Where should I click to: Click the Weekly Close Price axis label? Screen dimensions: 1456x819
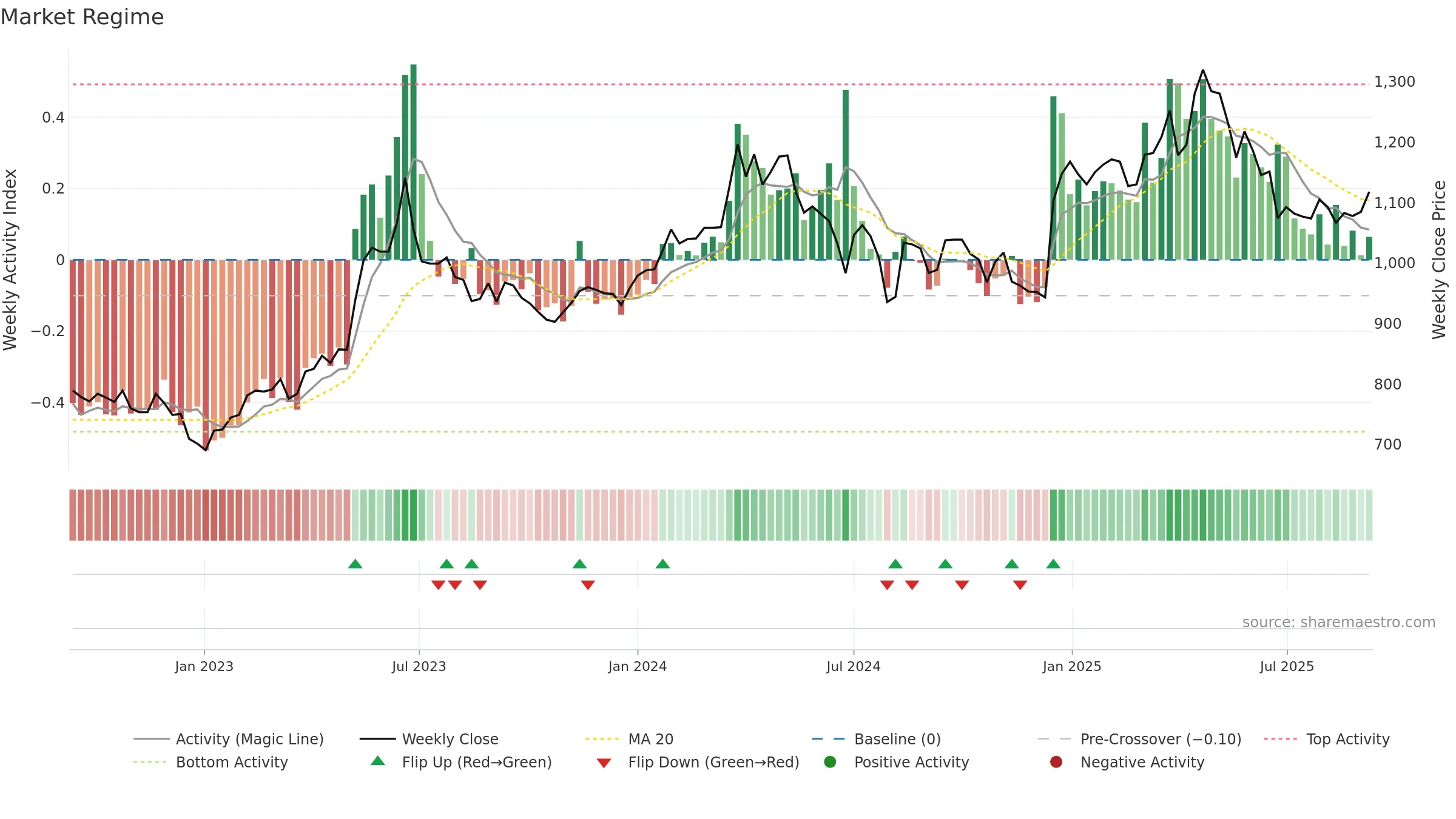click(1439, 260)
